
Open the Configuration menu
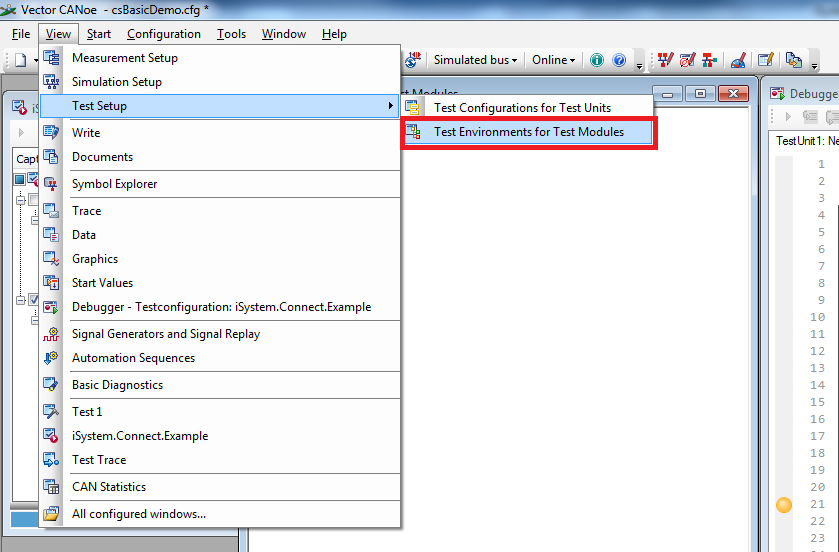point(164,34)
